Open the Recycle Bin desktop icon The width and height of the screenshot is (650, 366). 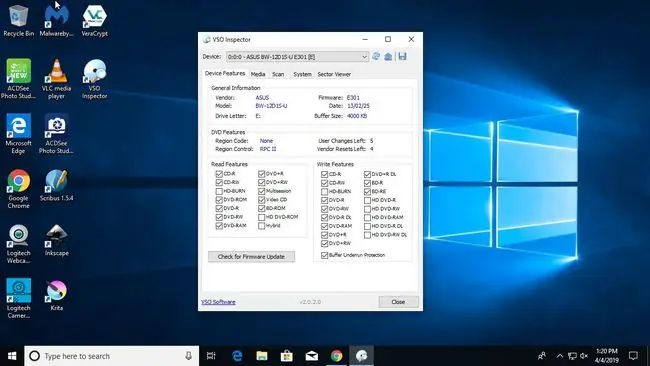click(x=18, y=21)
